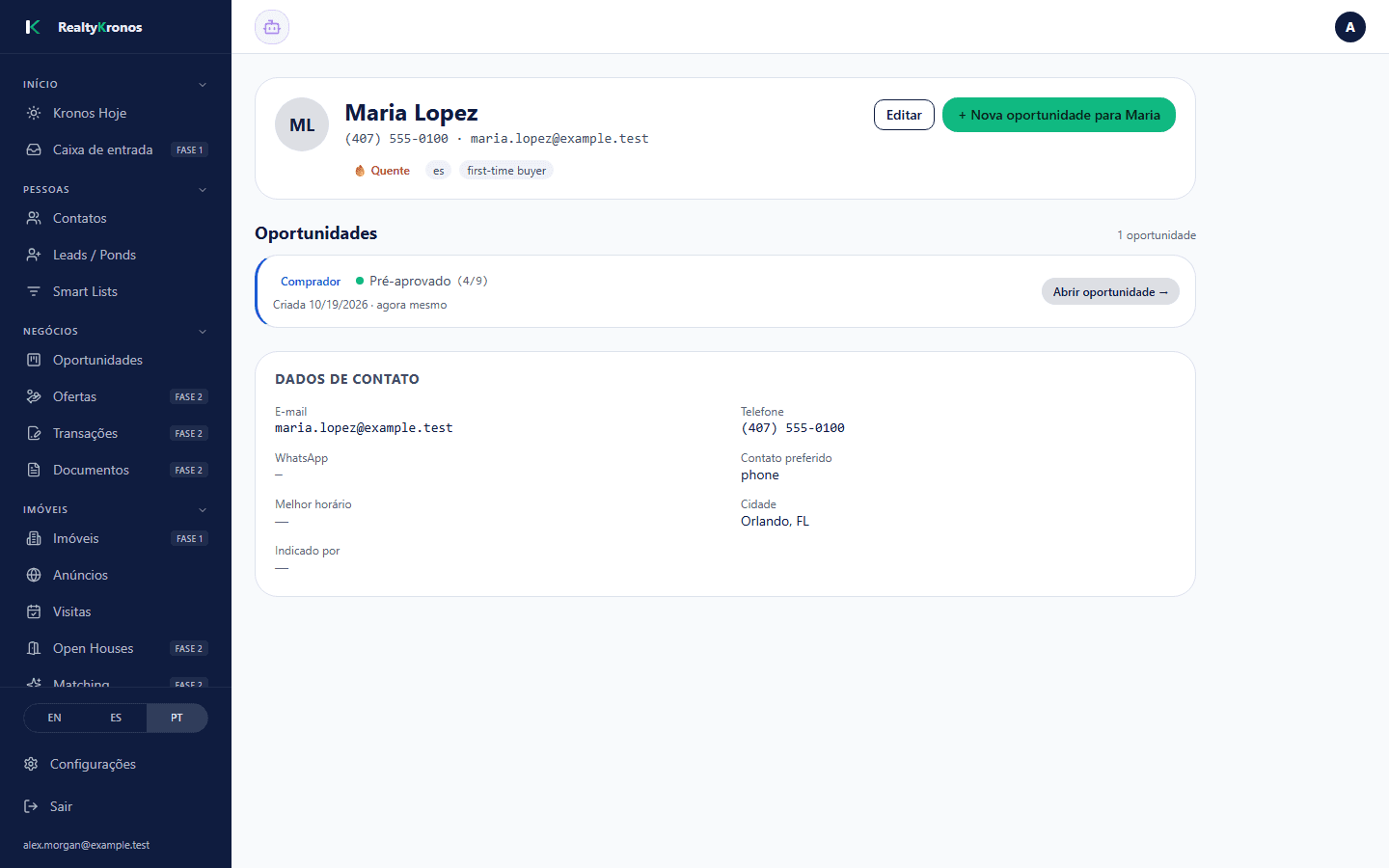Collapse the INÍCIO section chevron

pyautogui.click(x=203, y=85)
